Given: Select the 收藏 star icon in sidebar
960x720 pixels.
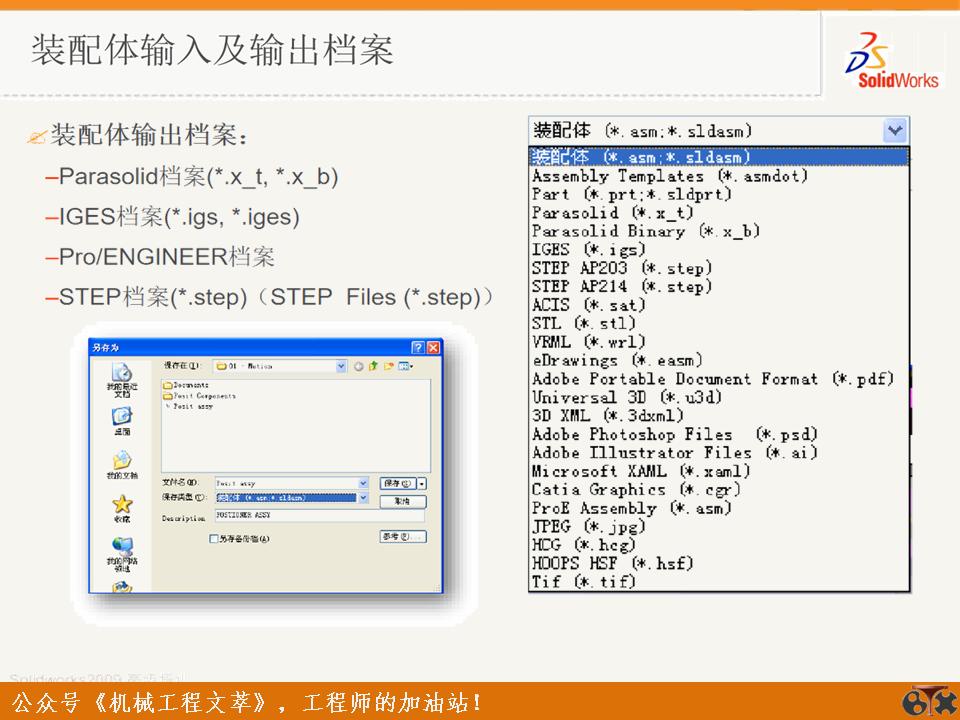Looking at the screenshot, I should pos(120,503).
